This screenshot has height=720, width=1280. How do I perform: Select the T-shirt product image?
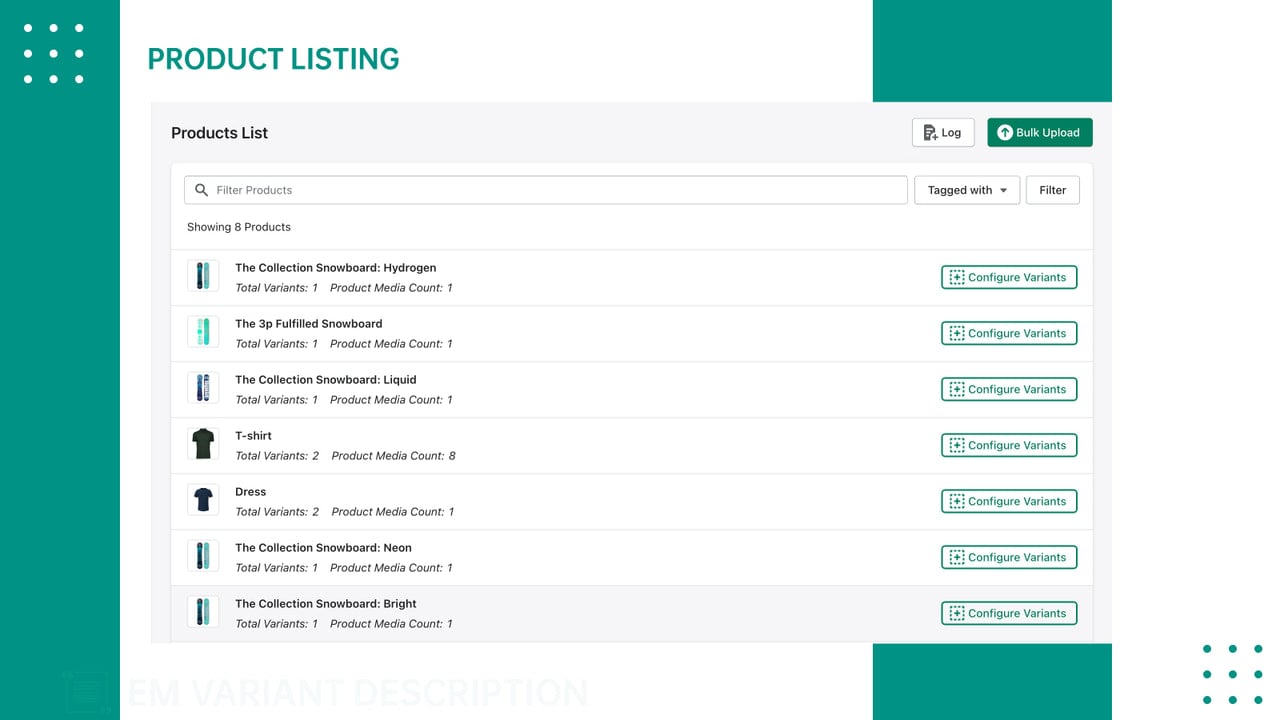pos(203,444)
